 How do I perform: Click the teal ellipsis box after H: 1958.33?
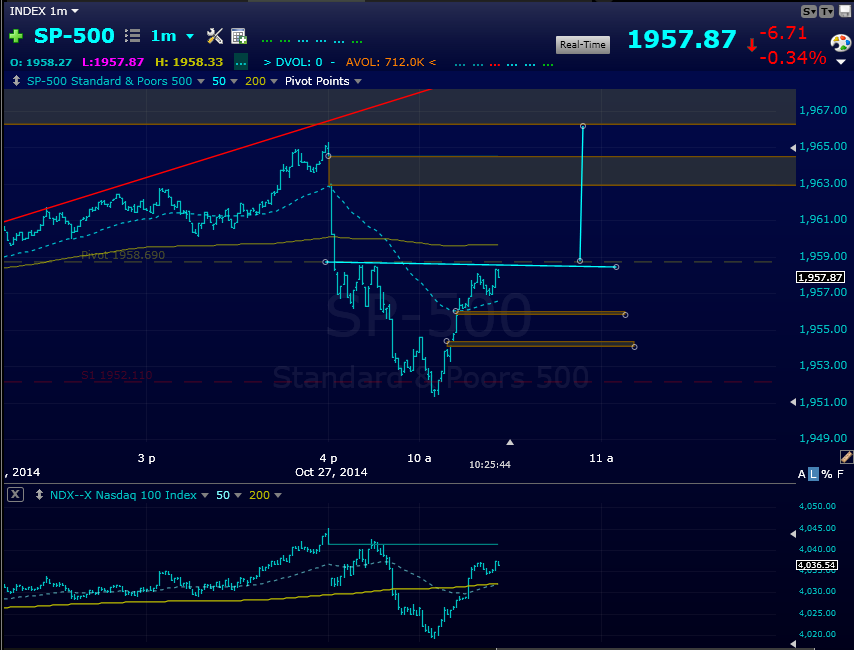tap(241, 62)
